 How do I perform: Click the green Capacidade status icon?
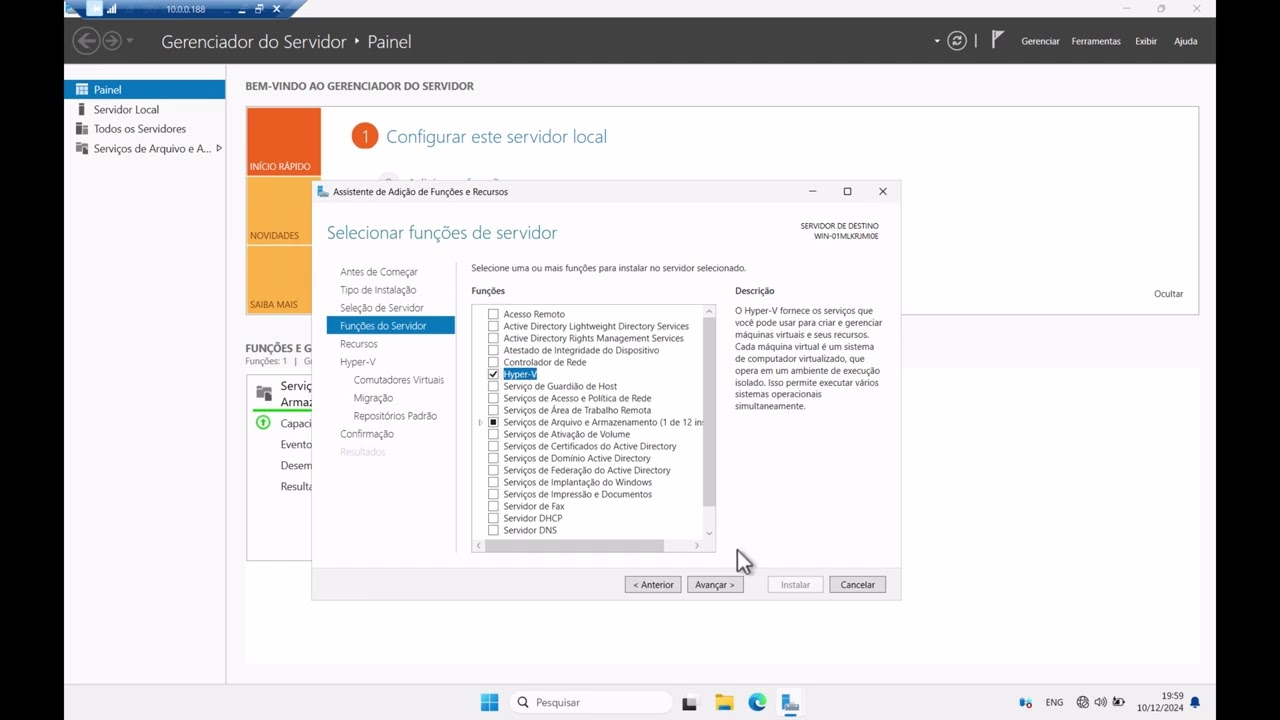pos(263,423)
